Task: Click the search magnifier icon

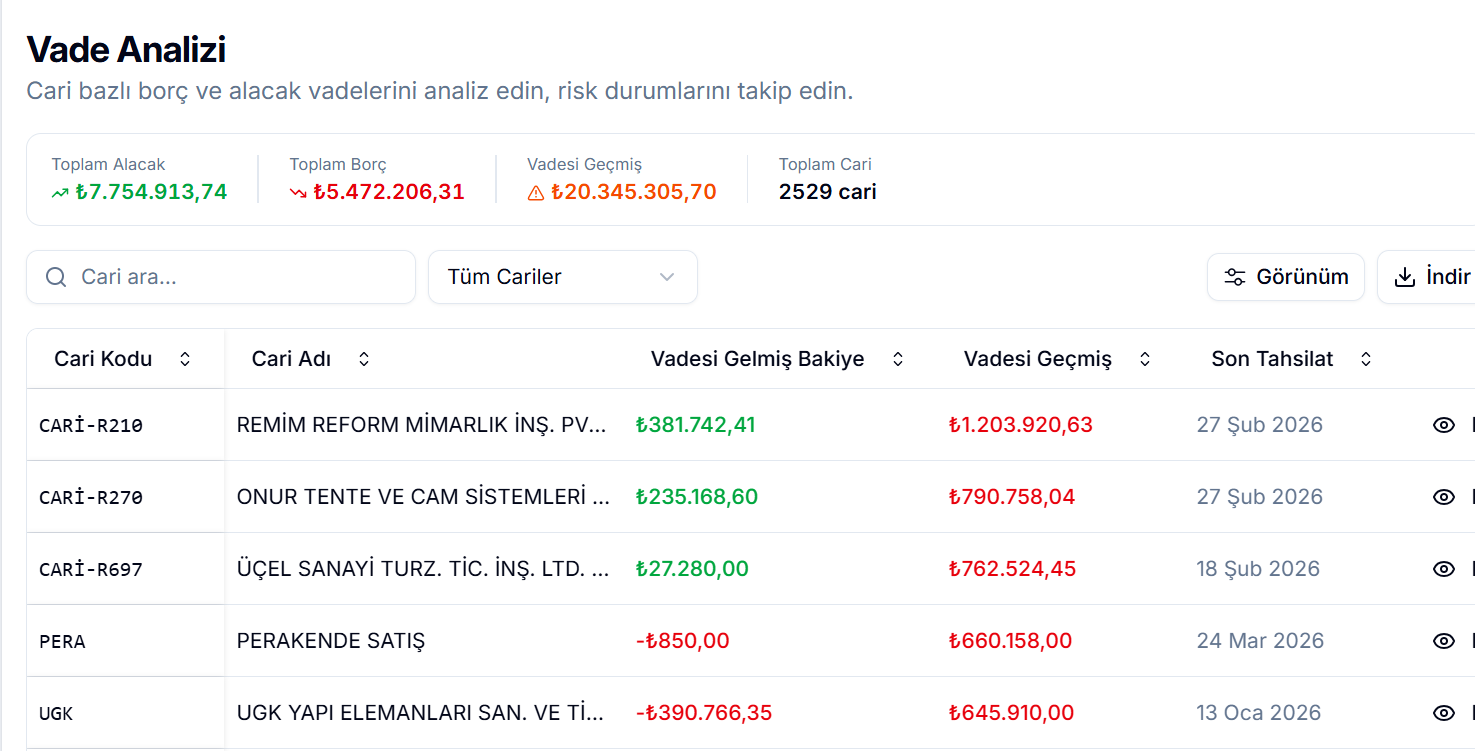Action: pyautogui.click(x=55, y=277)
